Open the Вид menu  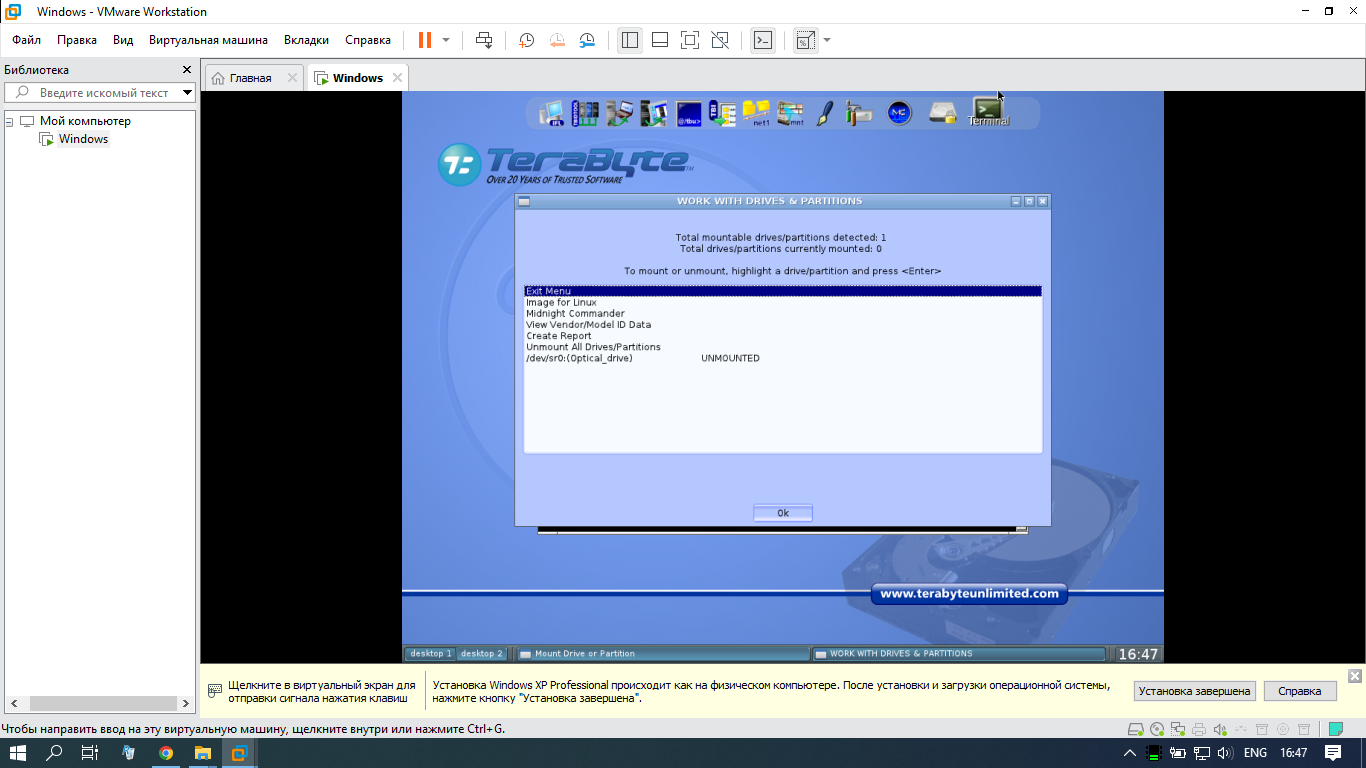pos(123,40)
